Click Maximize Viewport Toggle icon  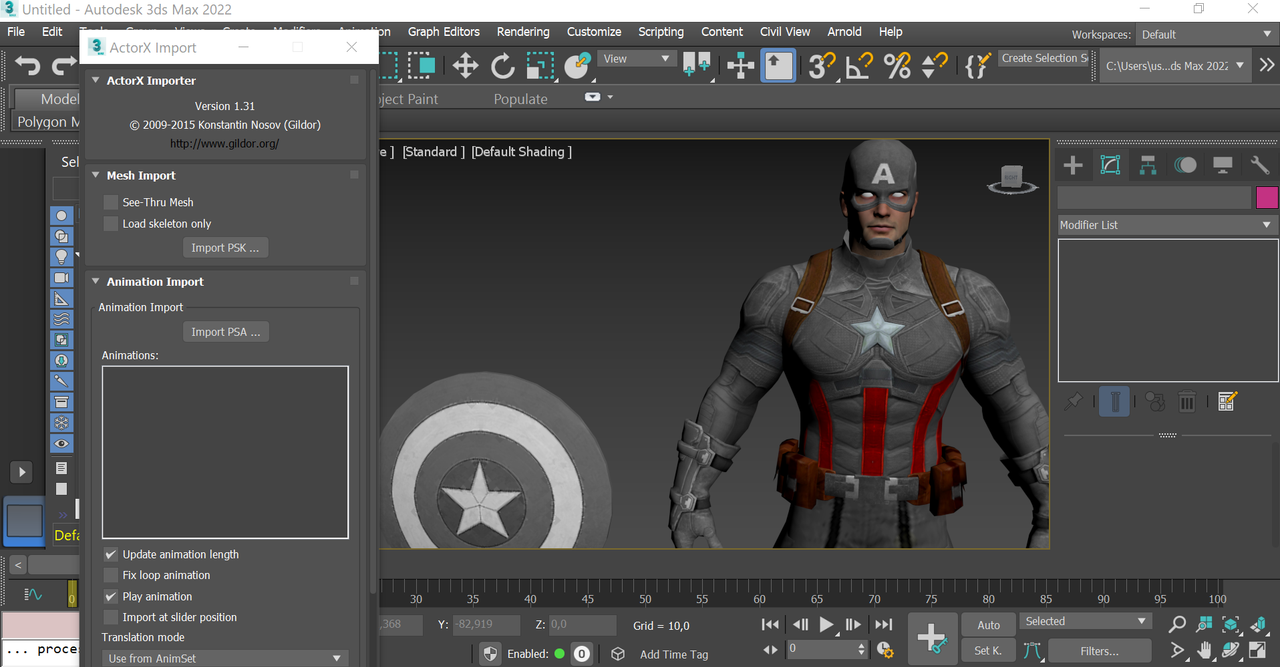pos(1259,651)
